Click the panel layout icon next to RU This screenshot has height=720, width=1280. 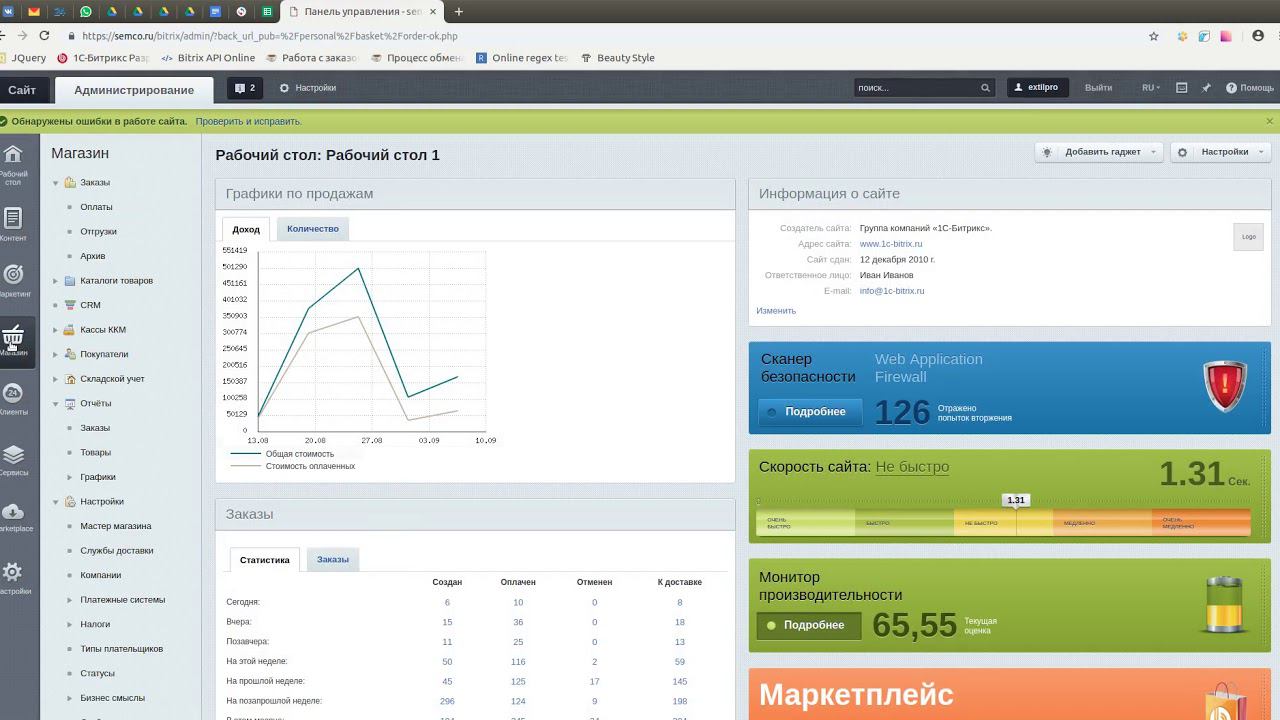pyautogui.click(x=1181, y=88)
